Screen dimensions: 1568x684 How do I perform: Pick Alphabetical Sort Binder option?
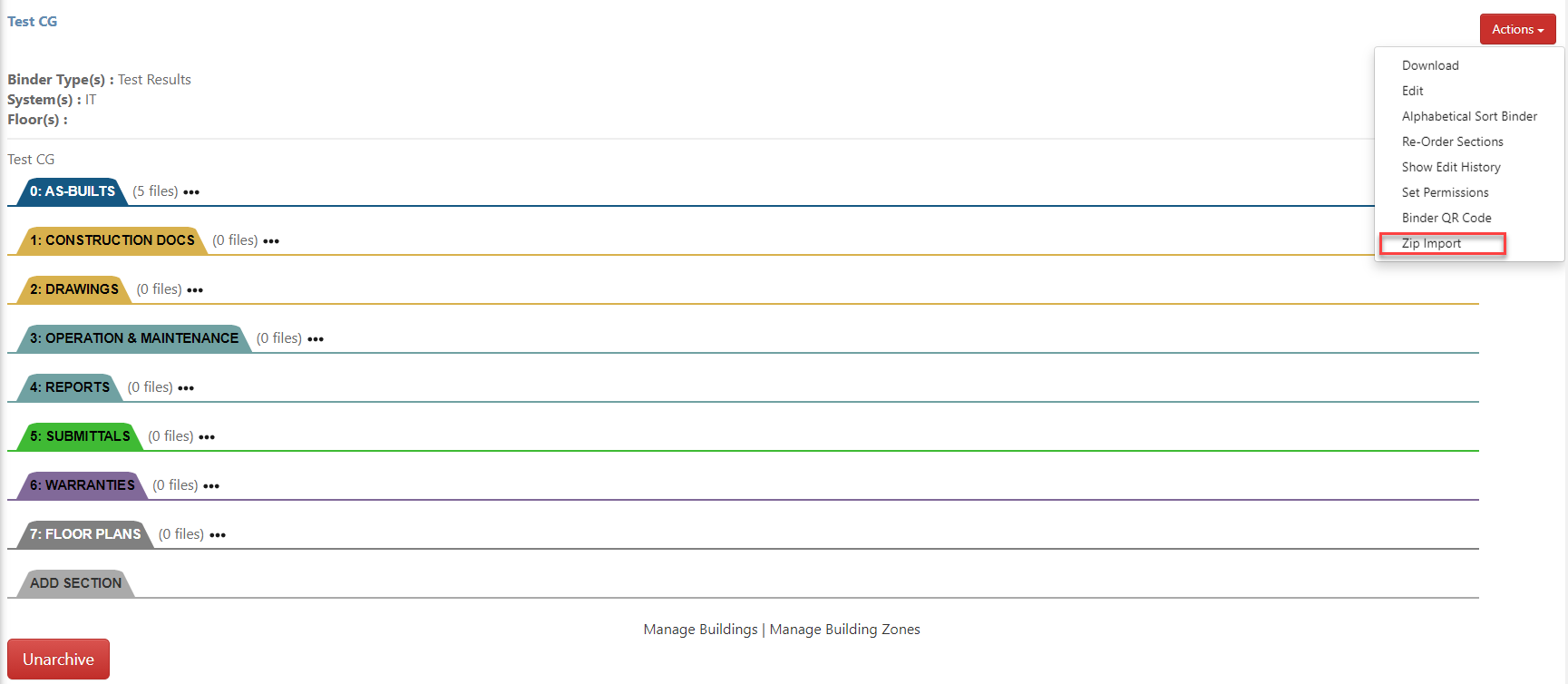[x=1469, y=116]
